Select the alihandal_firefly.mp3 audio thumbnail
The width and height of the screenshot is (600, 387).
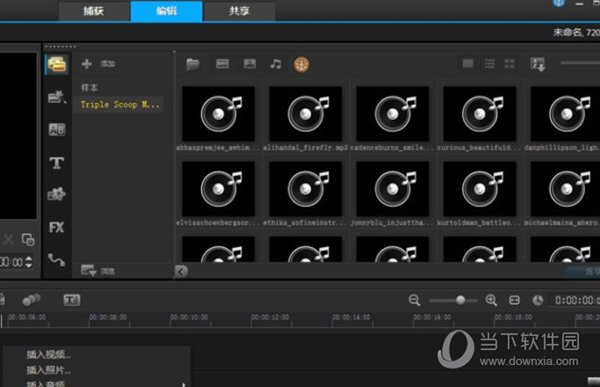[x=305, y=114]
